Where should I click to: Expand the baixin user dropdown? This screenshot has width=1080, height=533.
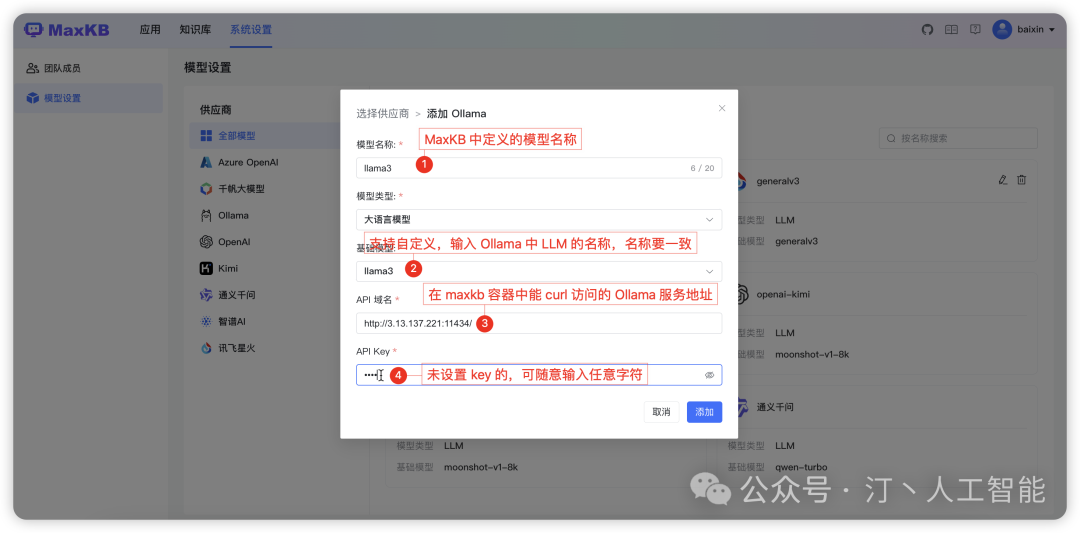click(1051, 30)
